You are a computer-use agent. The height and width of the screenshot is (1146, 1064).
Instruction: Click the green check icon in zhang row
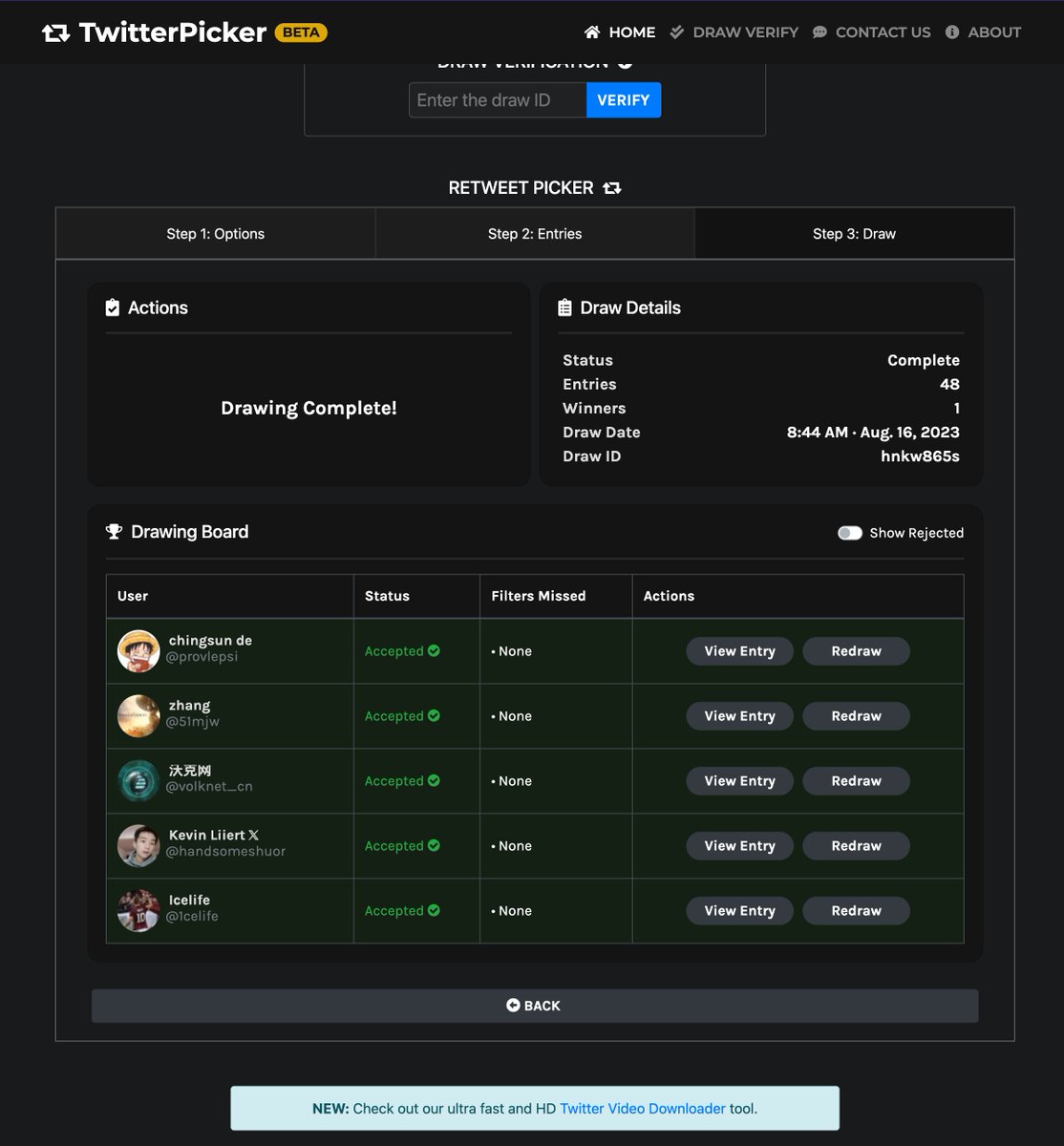tap(434, 715)
